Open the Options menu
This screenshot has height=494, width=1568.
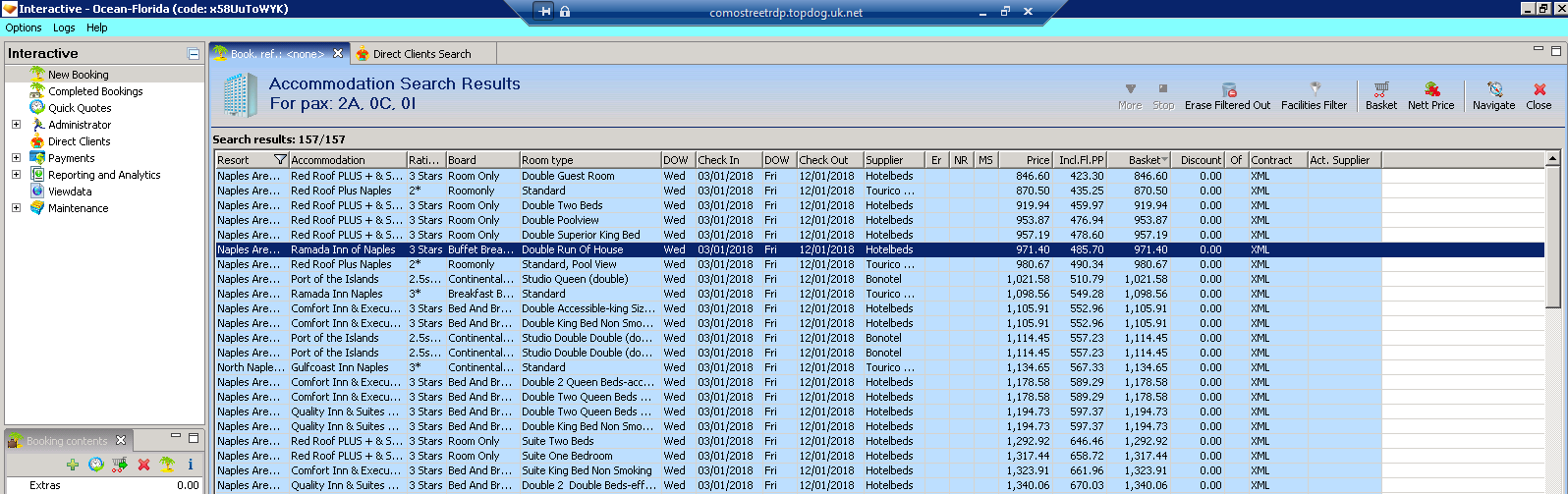(24, 27)
